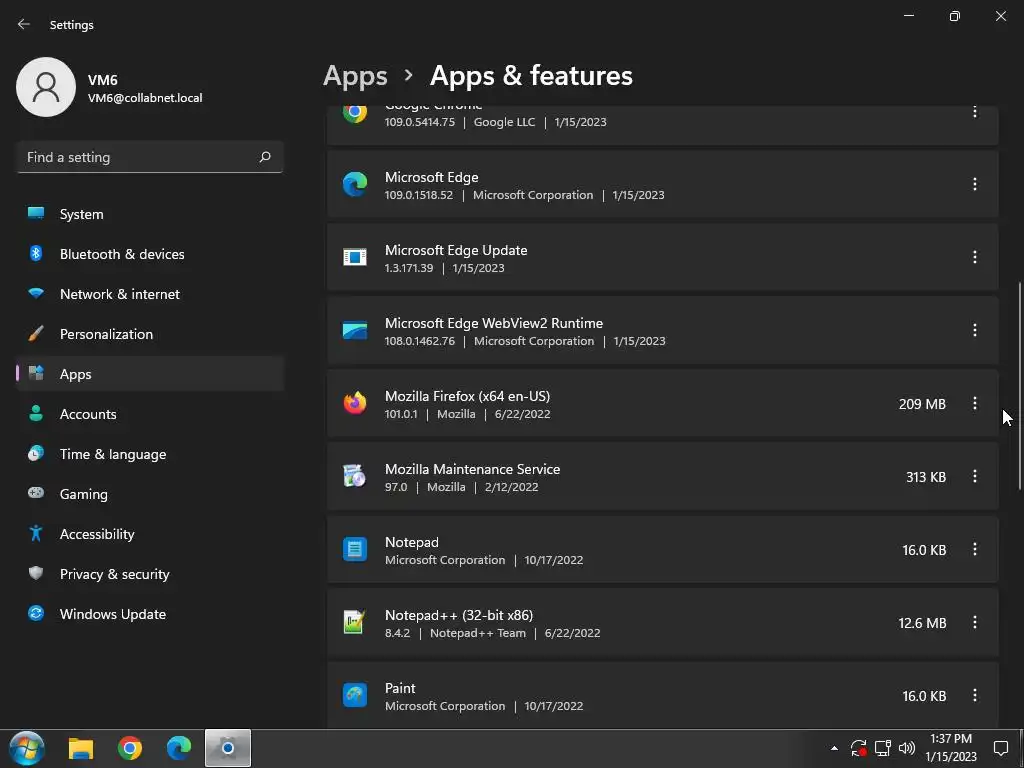Open Time & language settings
This screenshot has width=1024, height=768.
(150, 454)
